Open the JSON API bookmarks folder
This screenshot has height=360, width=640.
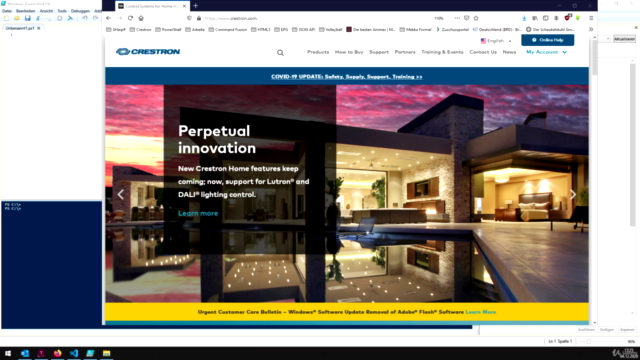click(303, 29)
